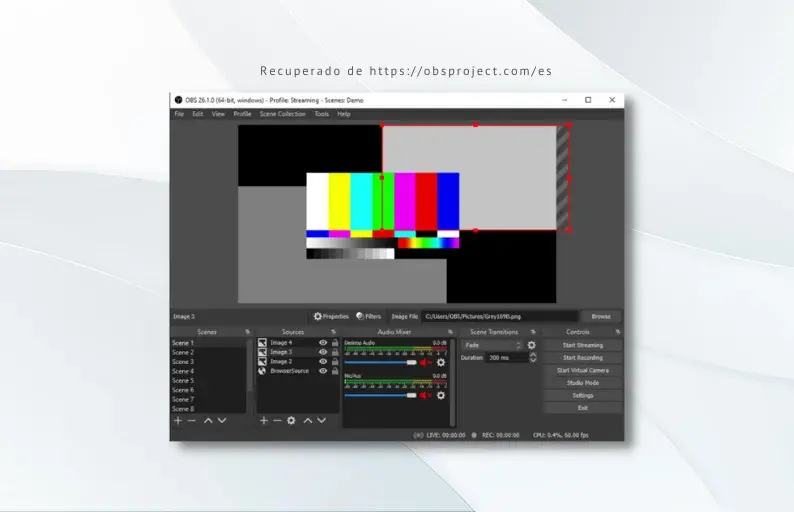The image size is (794, 512).
Task: Click Start Virtual Camera button
Action: tap(583, 370)
